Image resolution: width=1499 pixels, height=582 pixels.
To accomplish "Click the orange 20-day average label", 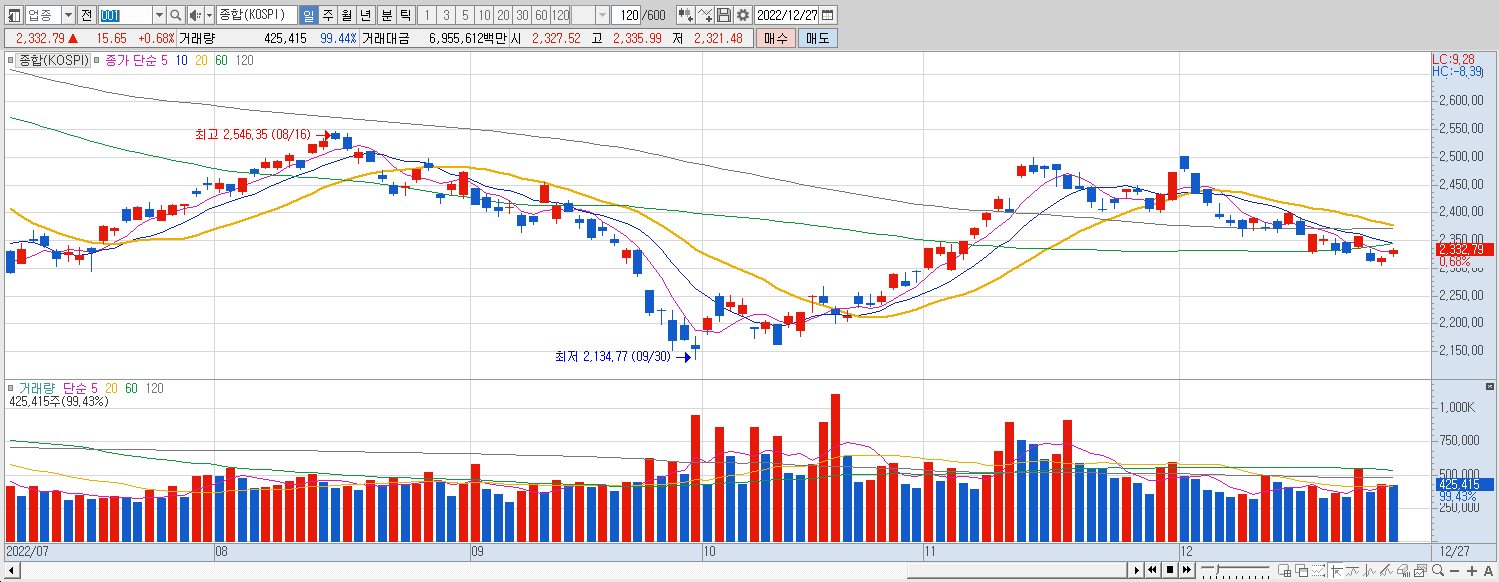I will pos(202,61).
